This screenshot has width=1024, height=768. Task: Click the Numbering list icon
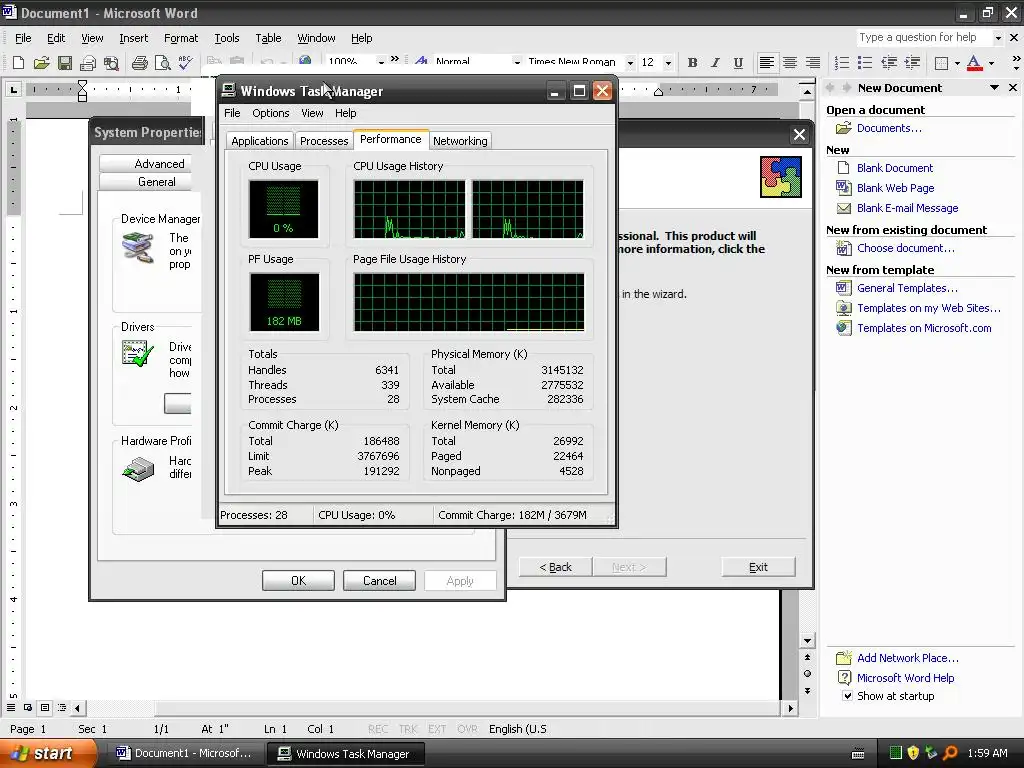click(842, 63)
